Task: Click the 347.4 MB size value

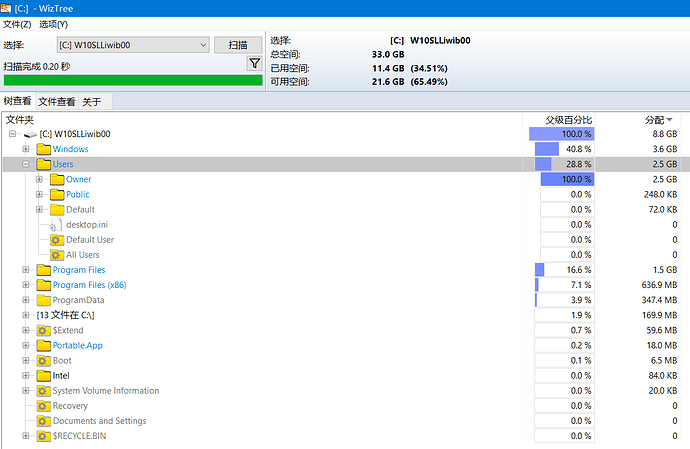Action: (x=659, y=300)
